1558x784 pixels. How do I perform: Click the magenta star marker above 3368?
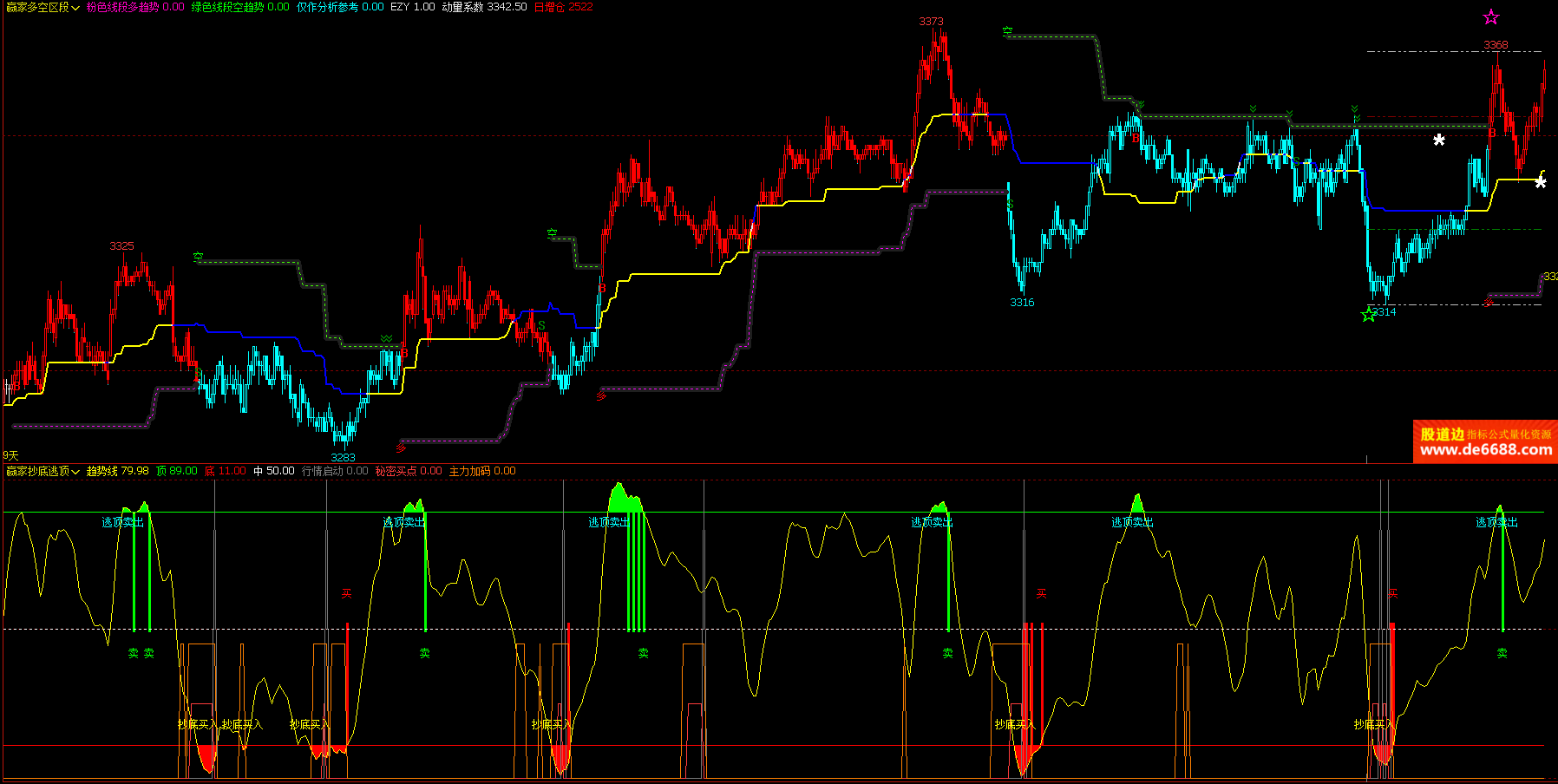1490,17
